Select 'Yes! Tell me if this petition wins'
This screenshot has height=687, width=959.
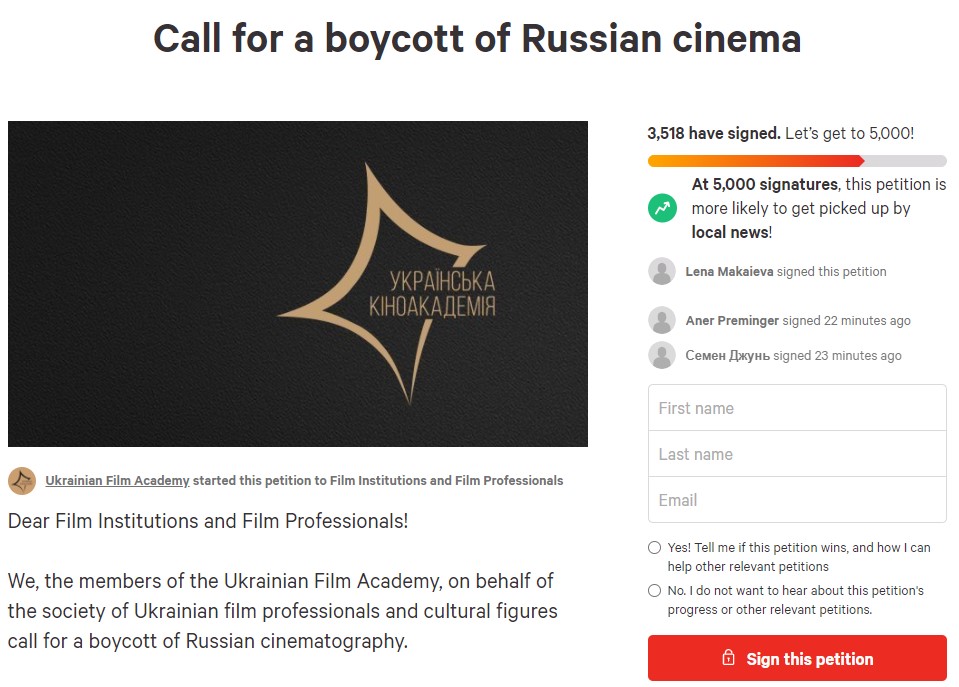tap(654, 548)
